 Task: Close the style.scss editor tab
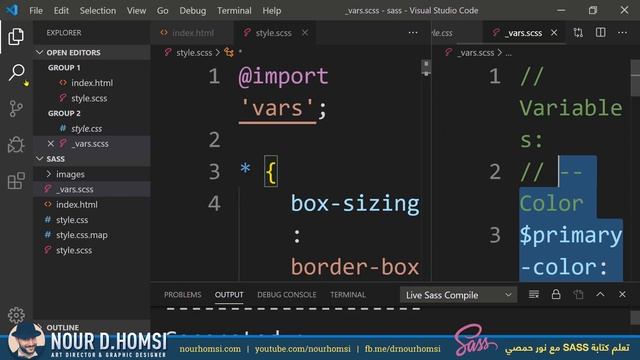[305, 33]
